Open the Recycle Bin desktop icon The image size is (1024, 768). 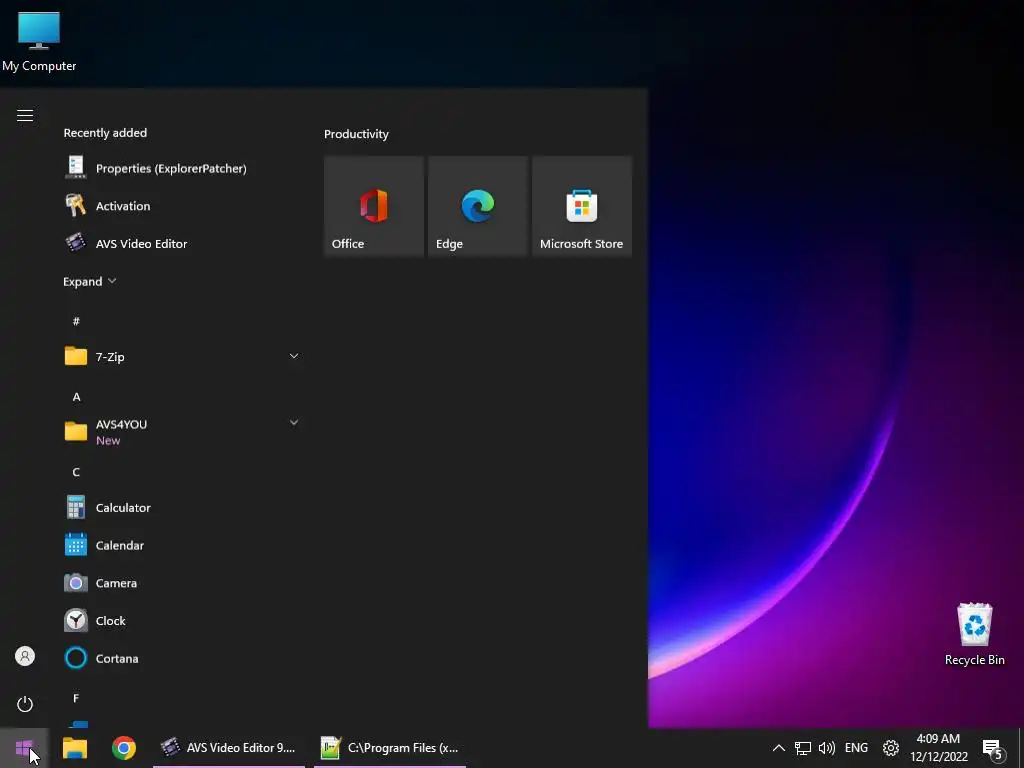974,633
